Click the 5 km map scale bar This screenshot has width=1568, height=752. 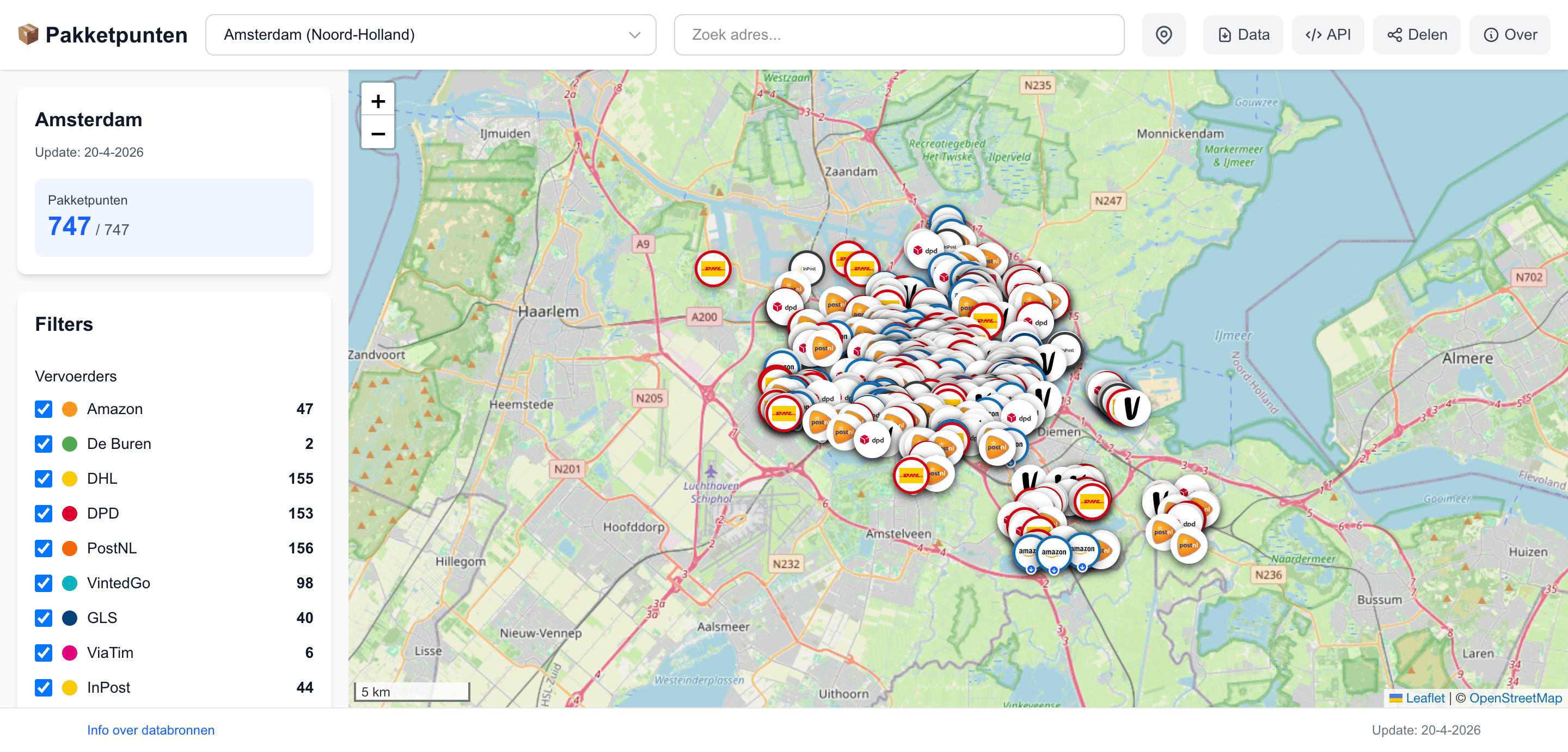pos(412,692)
